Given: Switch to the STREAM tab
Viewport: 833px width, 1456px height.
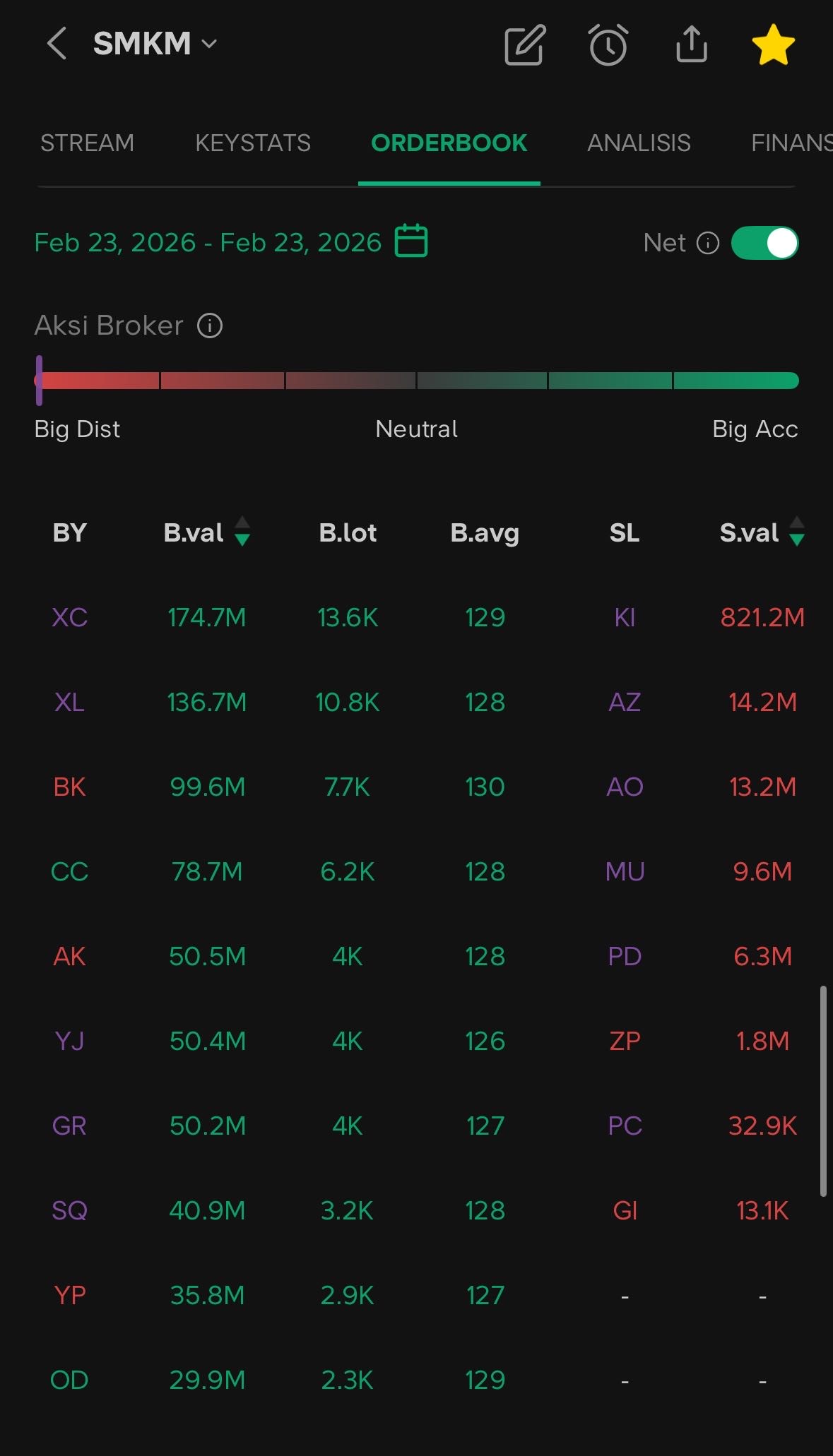Looking at the screenshot, I should coord(87,143).
